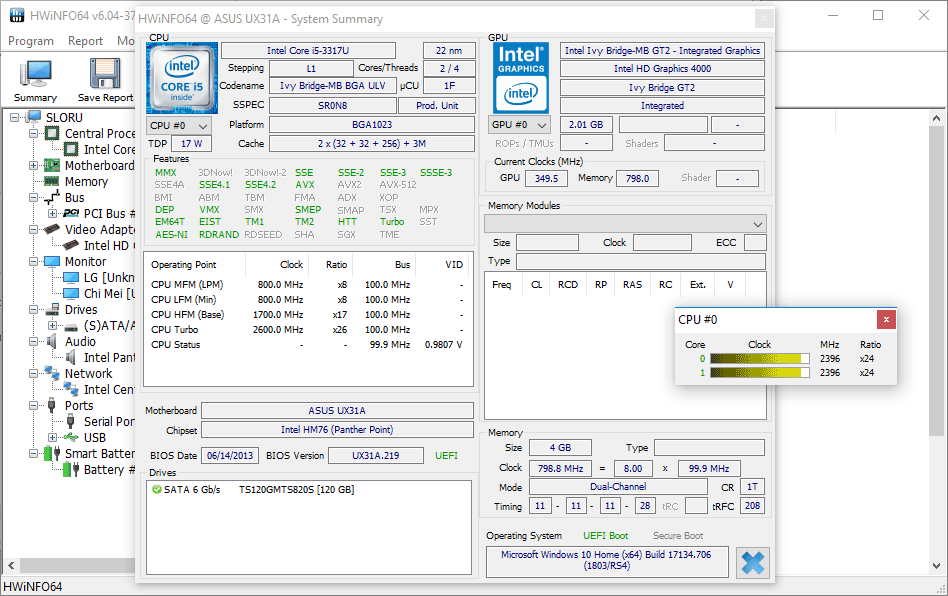This screenshot has height=596, width=948.
Task: Close the CPU #0 clock popup
Action: (x=886, y=320)
